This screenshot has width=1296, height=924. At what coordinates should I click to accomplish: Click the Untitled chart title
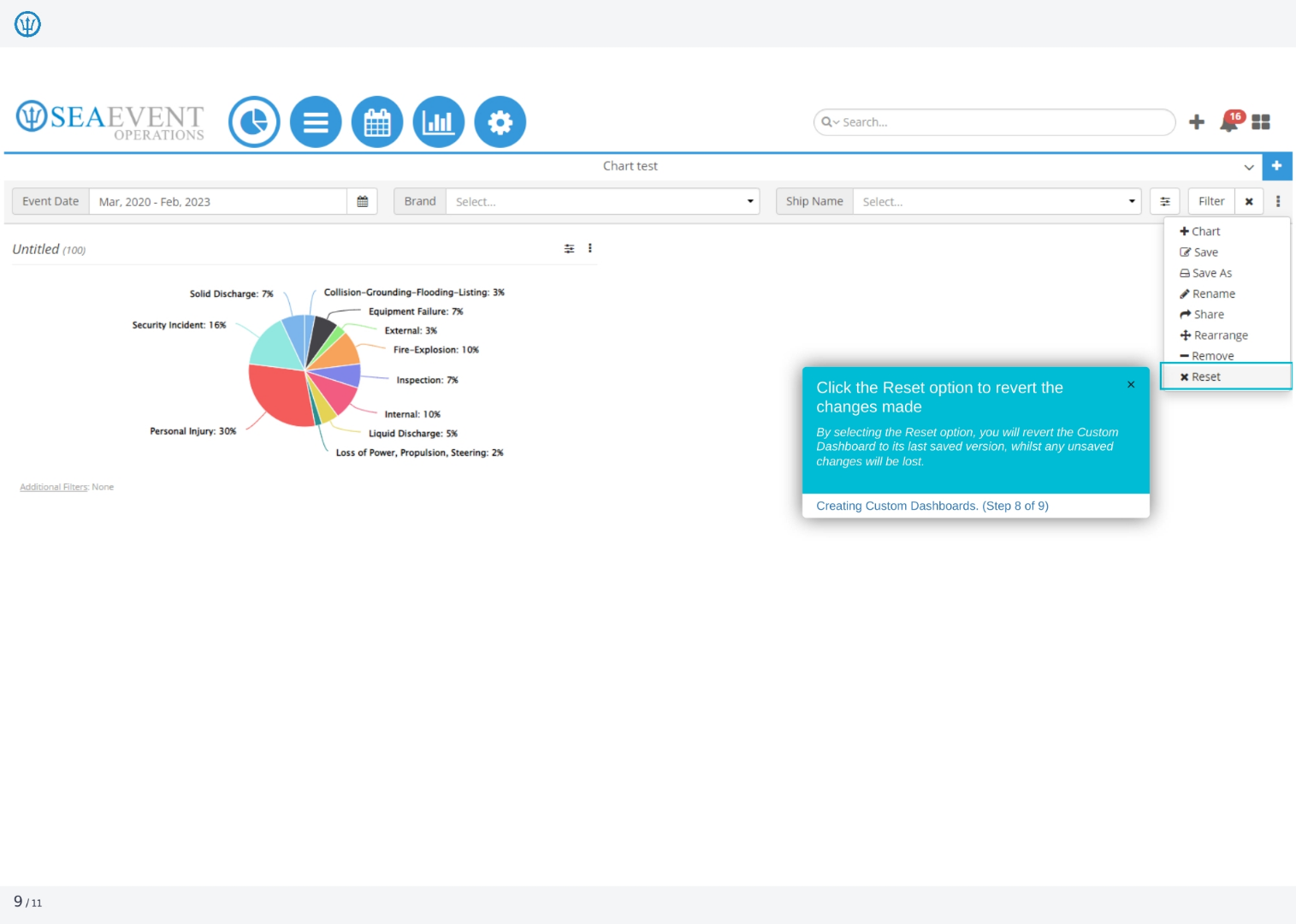point(36,249)
